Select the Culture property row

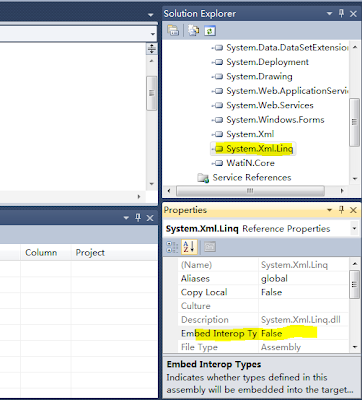(x=263, y=306)
